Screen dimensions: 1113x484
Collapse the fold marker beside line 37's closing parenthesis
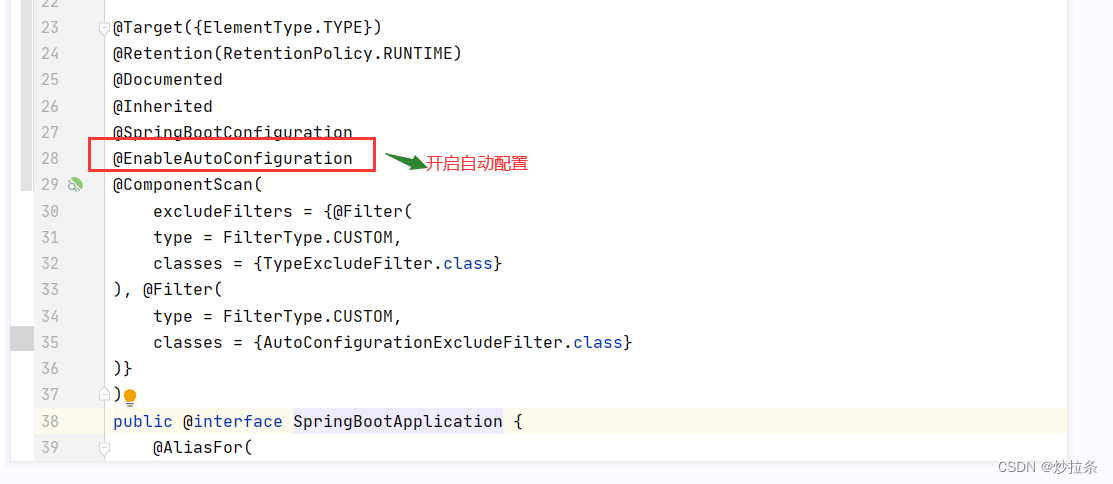click(x=104, y=394)
